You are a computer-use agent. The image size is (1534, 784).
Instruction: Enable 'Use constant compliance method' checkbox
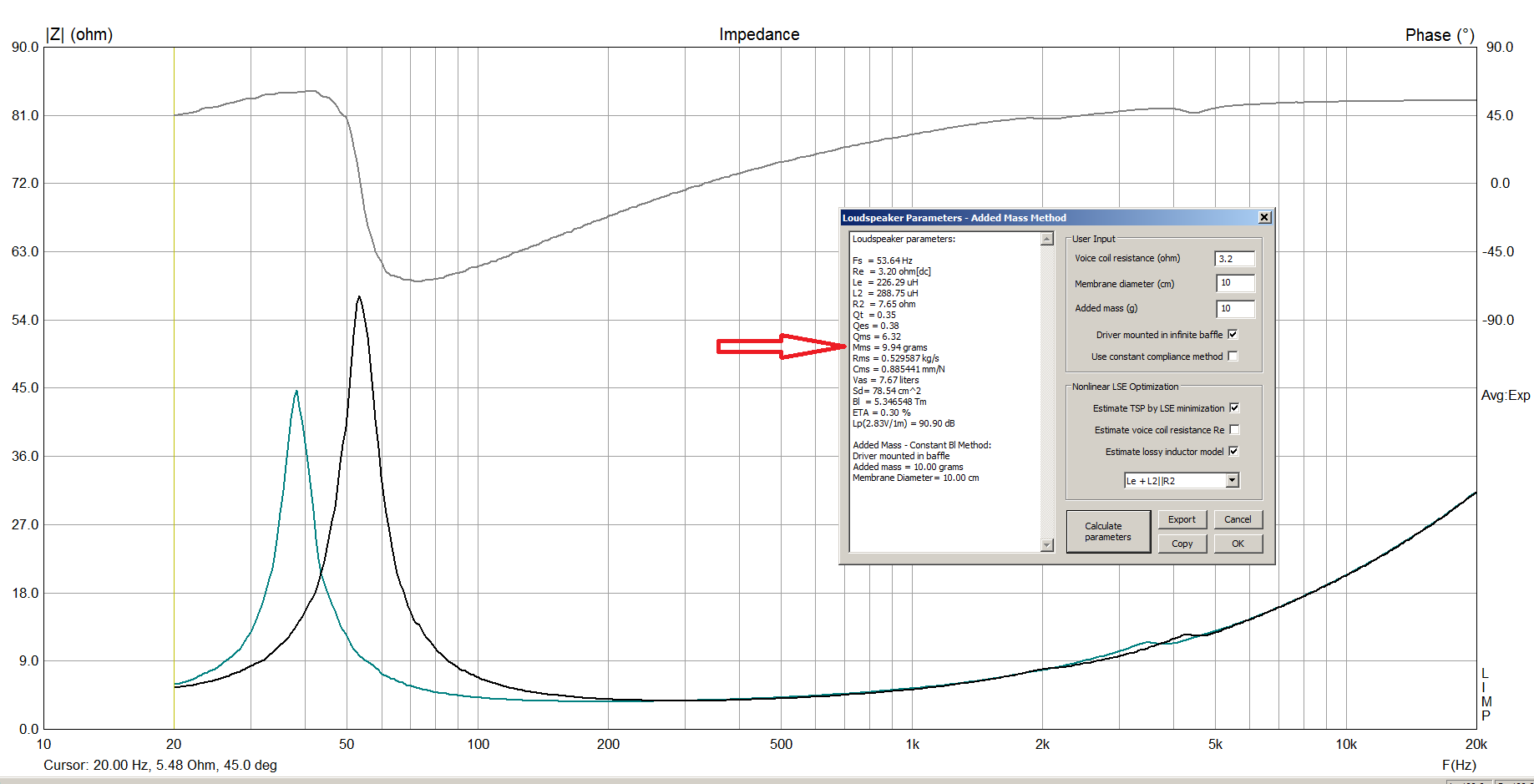[1233, 357]
